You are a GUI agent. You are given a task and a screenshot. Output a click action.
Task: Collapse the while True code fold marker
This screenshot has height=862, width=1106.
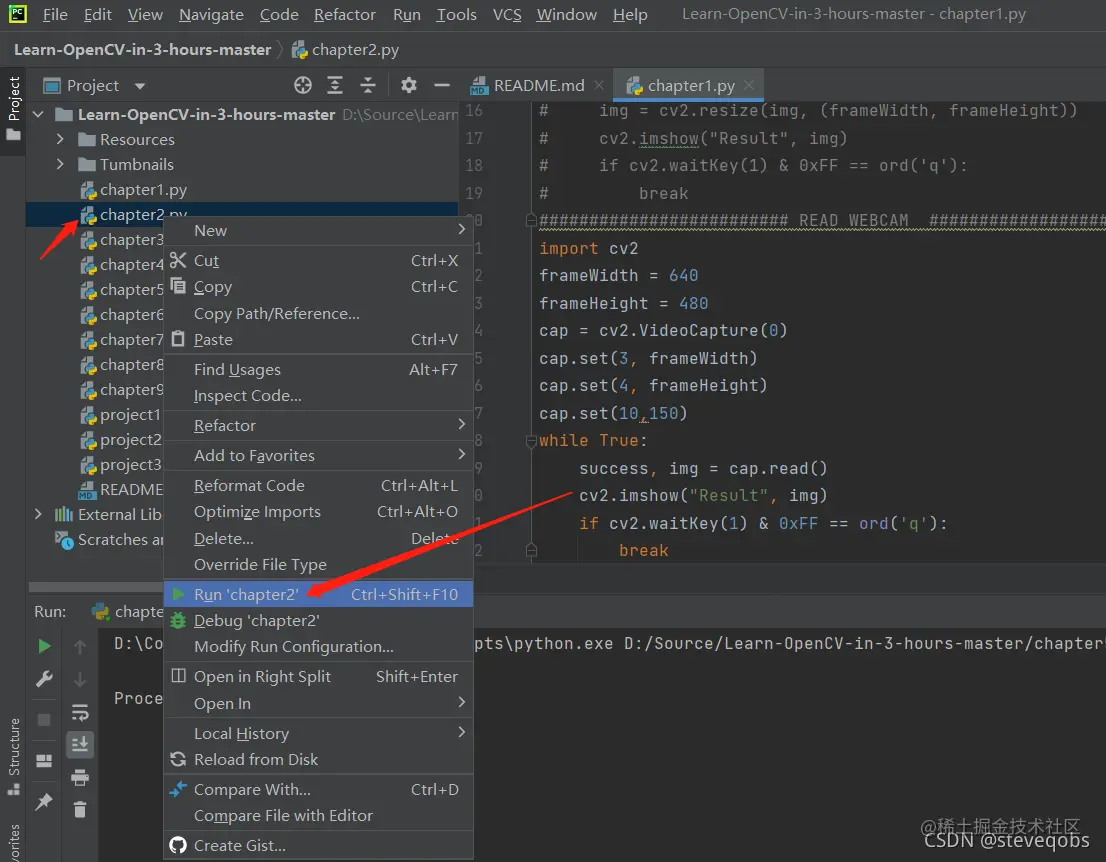click(531, 442)
